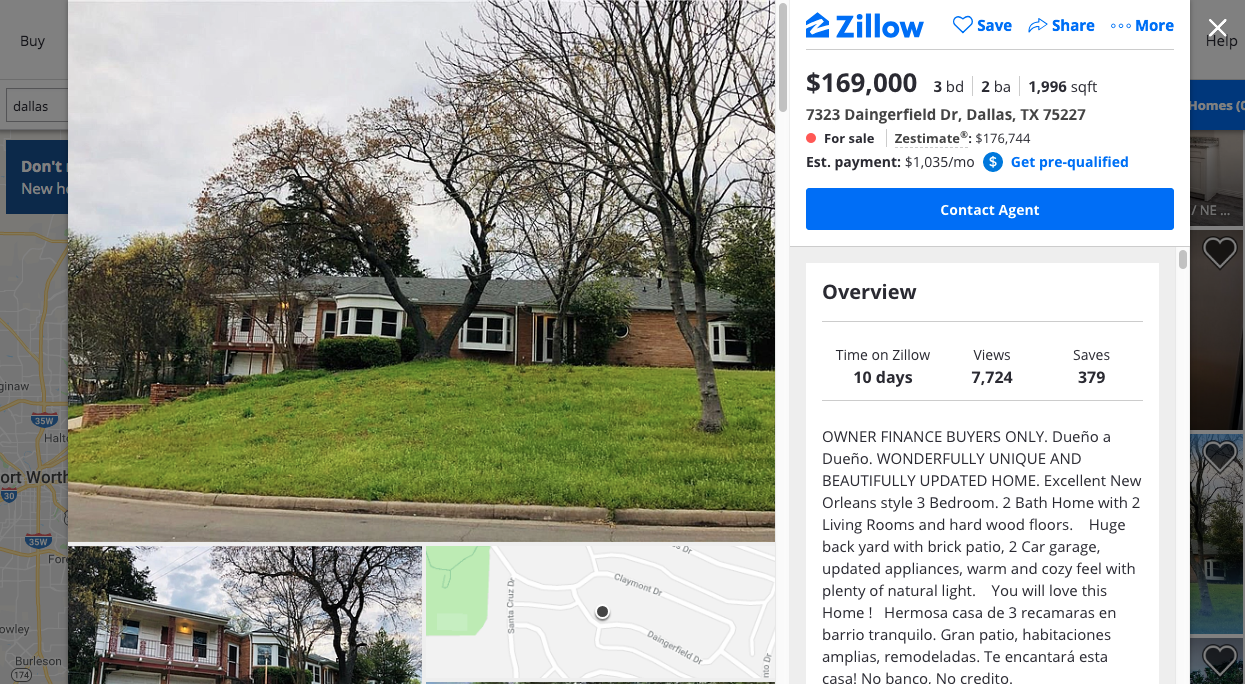
Task: Favorite the top background listing heart
Action: [x=1219, y=253]
